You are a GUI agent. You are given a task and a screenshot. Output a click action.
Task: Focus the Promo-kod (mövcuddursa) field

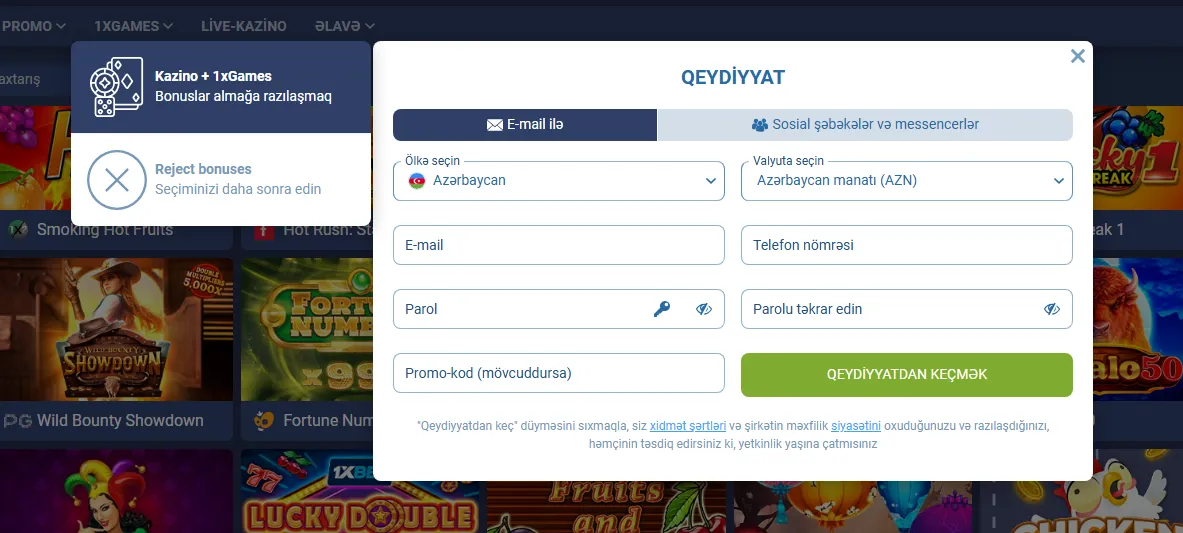point(558,373)
